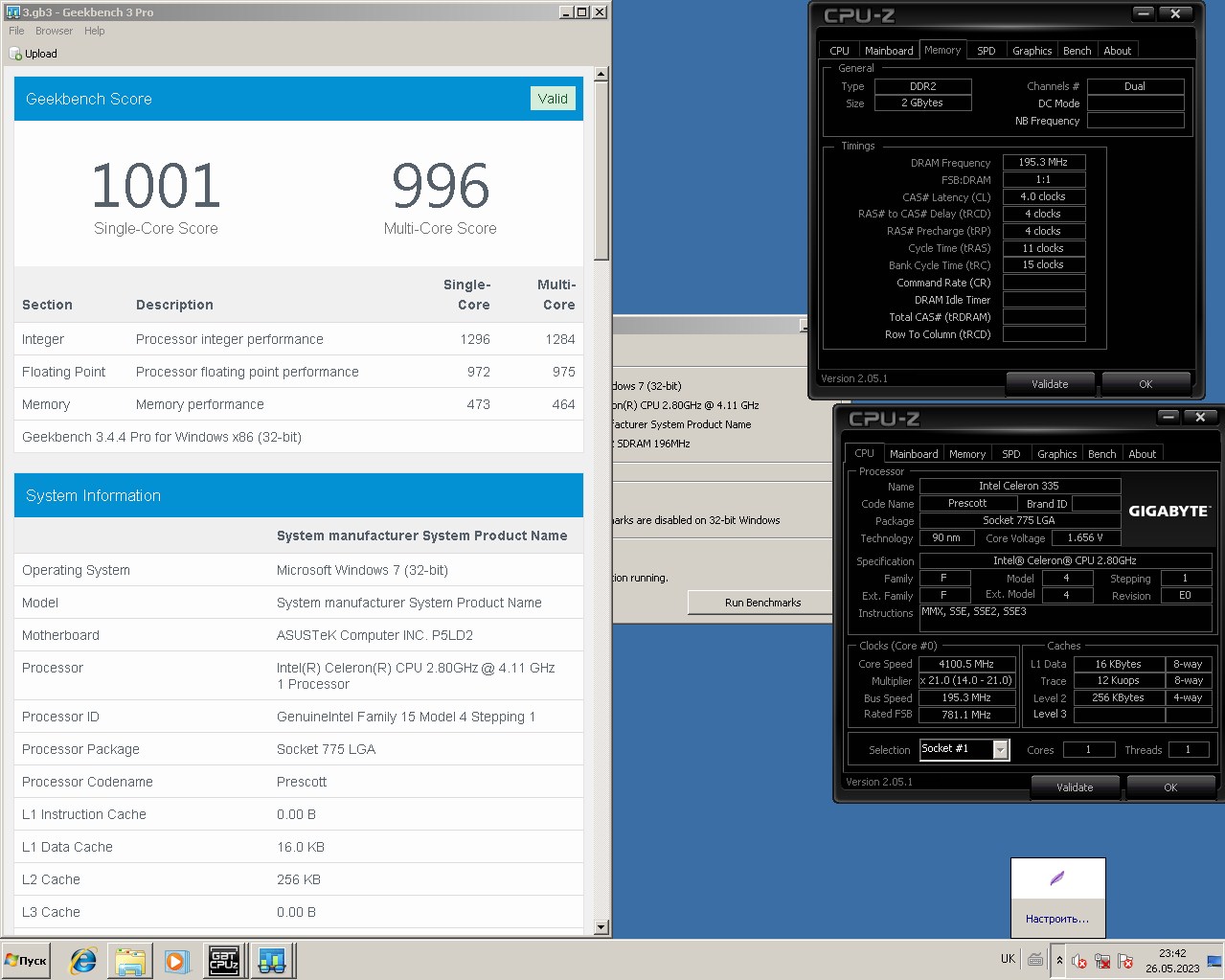The image size is (1225, 980).
Task: Minimize the lower CPU-Z CPU window
Action: (1168, 417)
